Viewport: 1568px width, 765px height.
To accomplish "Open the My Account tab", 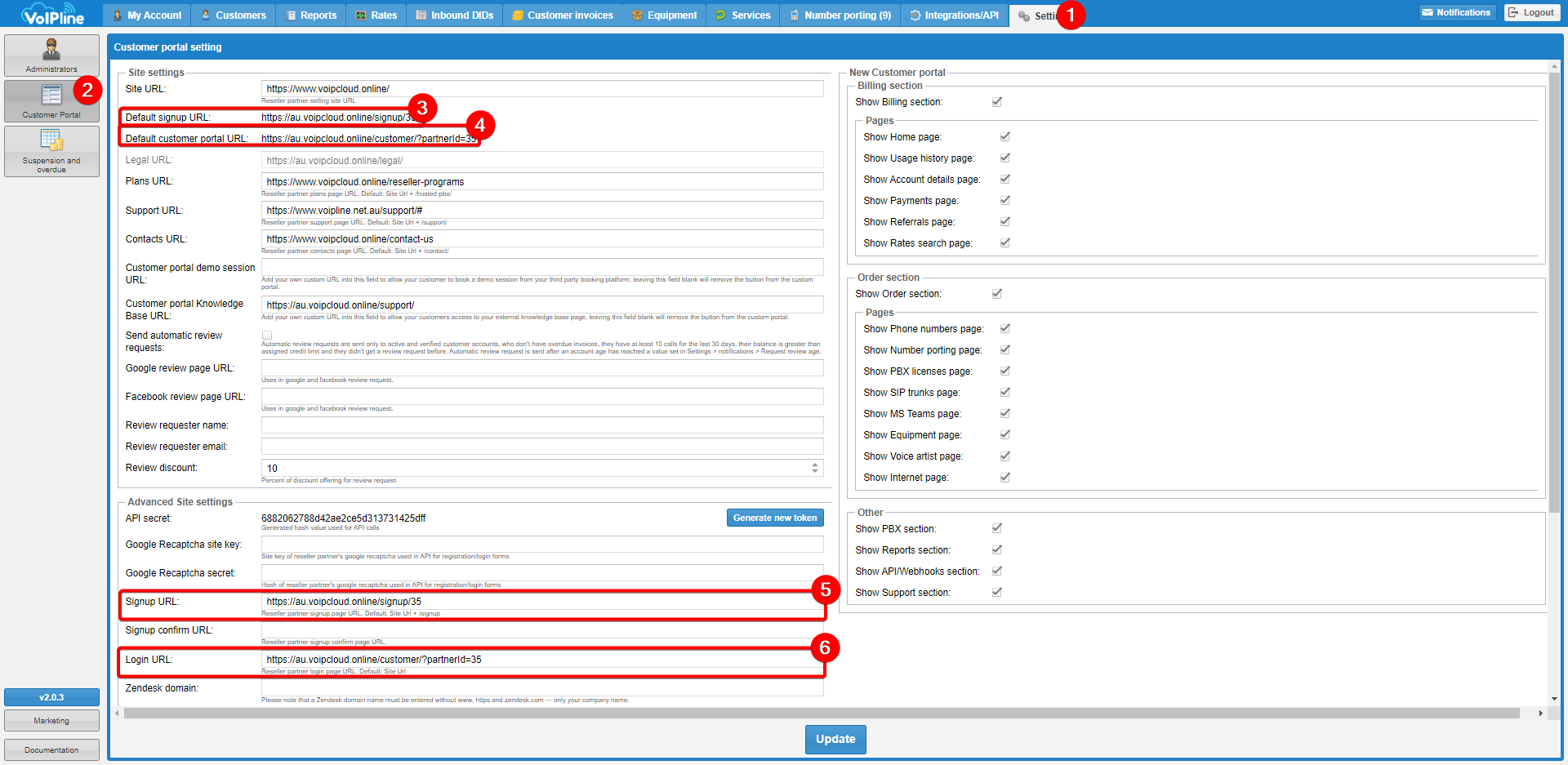I will pos(147,16).
